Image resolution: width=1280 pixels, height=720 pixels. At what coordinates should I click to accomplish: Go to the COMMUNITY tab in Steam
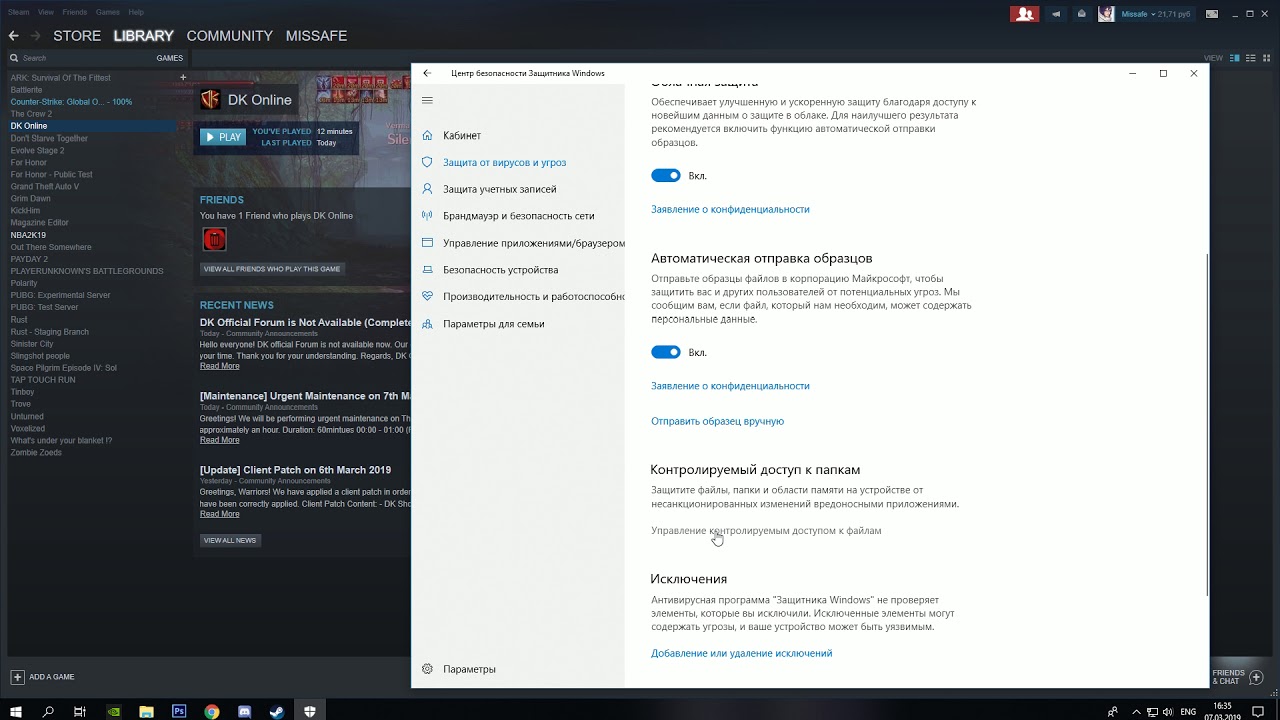pyautogui.click(x=230, y=36)
